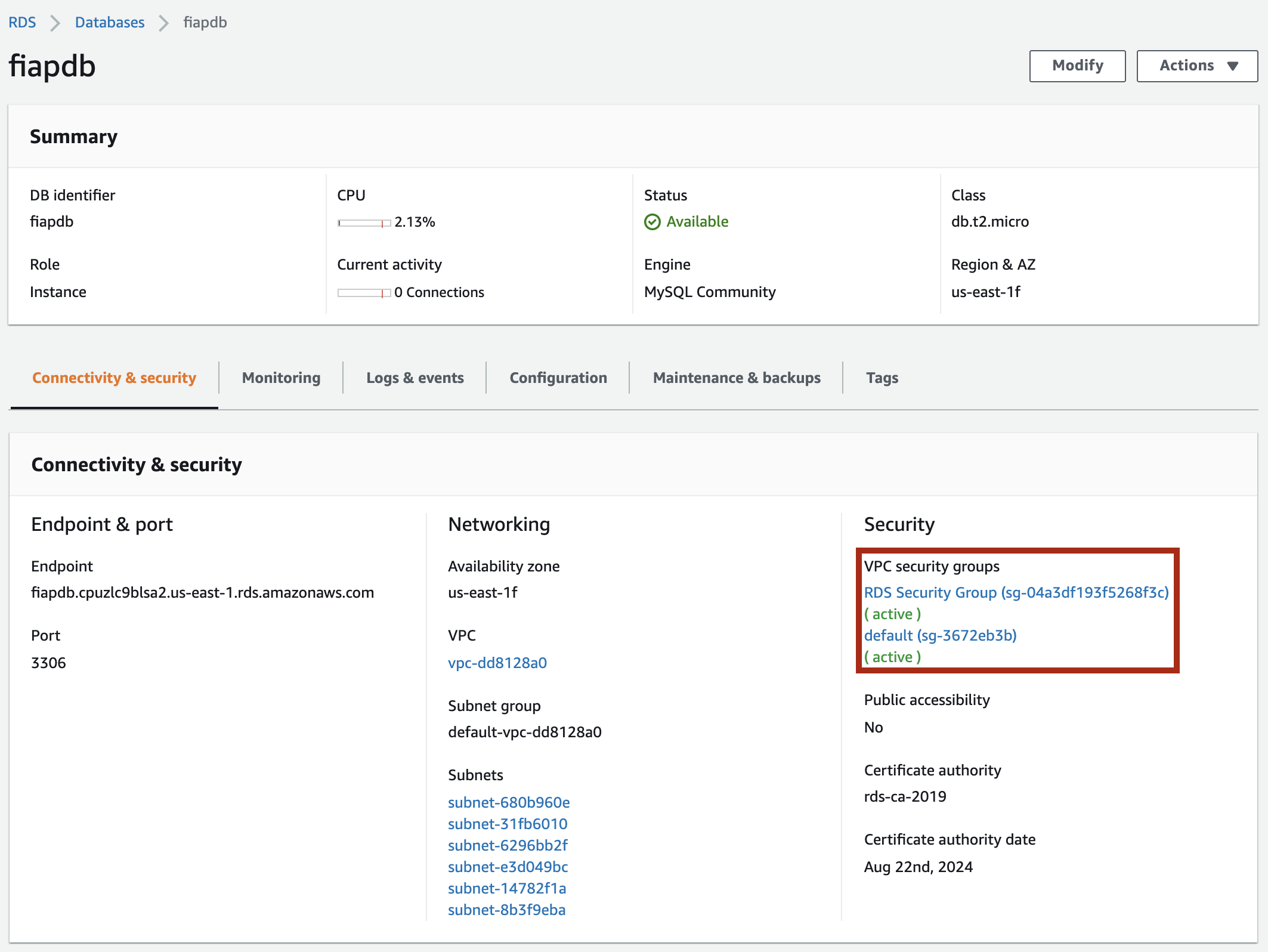The image size is (1268, 952).
Task: Open the RDS Security Group link
Action: 1016,592
